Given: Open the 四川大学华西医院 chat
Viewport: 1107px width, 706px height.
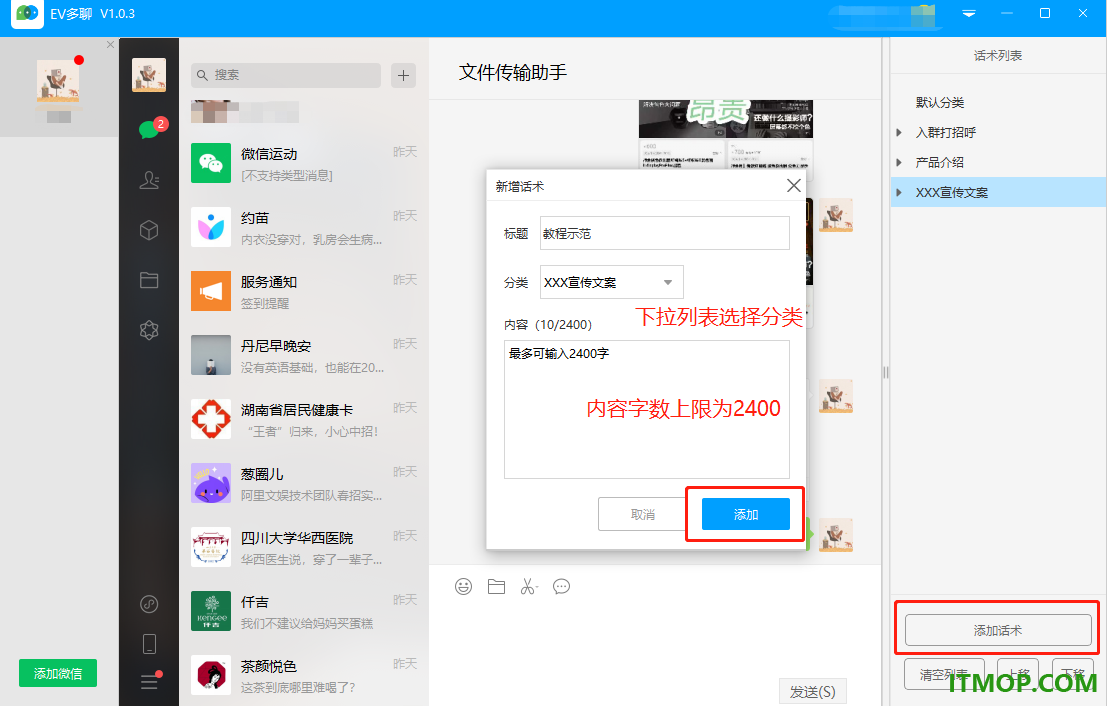Looking at the screenshot, I should click(304, 548).
